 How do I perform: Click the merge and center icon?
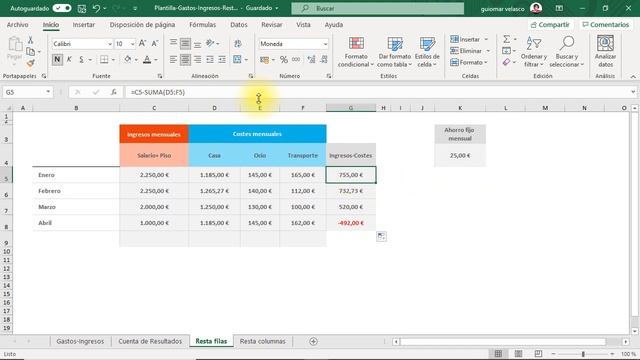click(237, 60)
